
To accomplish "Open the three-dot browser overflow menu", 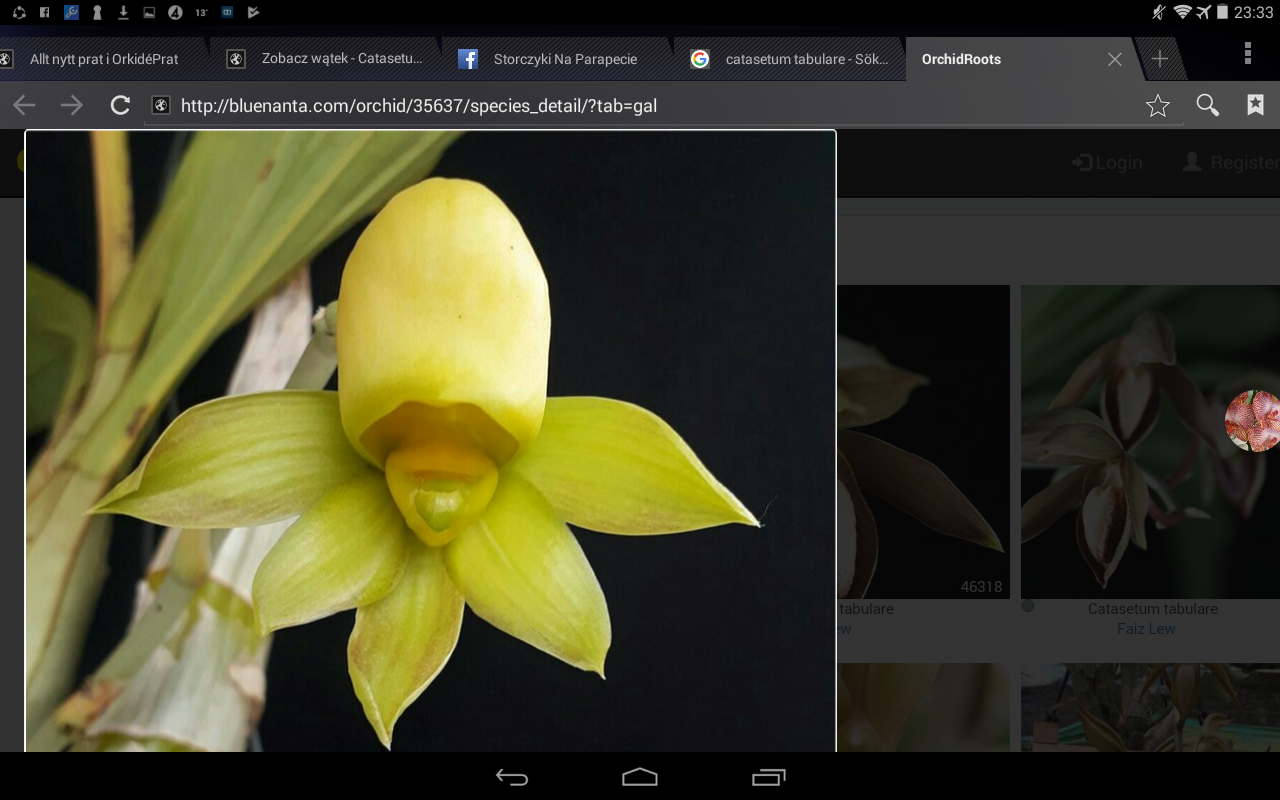I will (1247, 54).
